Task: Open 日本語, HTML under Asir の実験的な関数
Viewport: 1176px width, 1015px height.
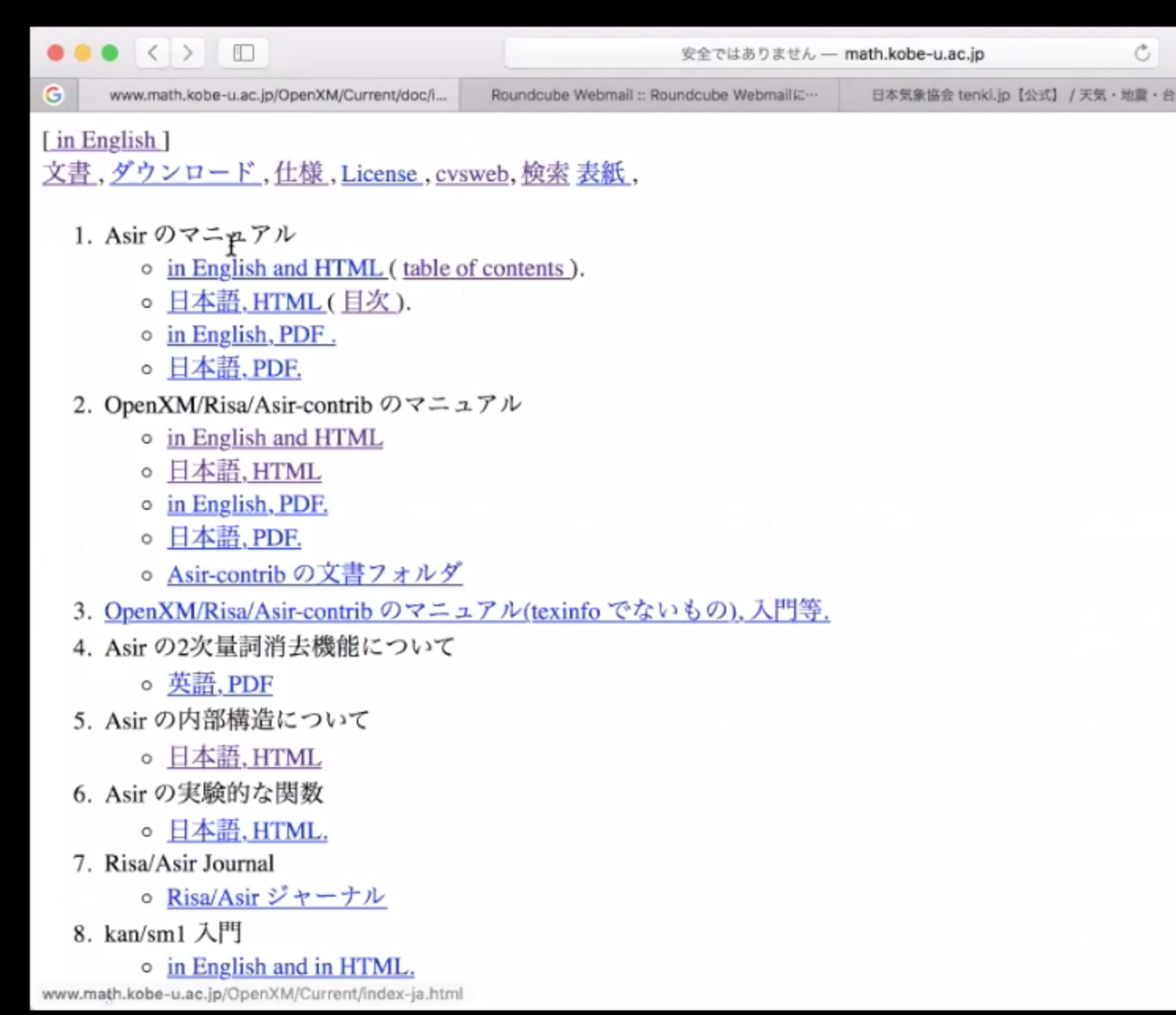Action: [x=247, y=830]
